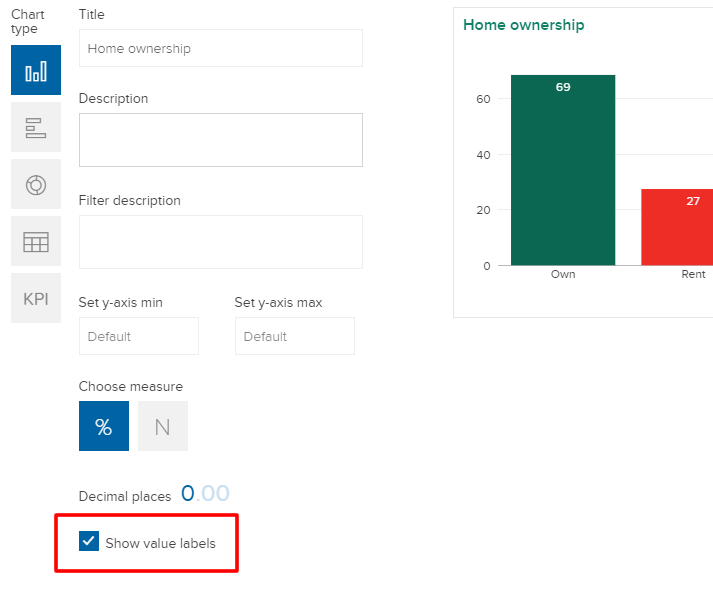This screenshot has width=713, height=599.
Task: Click the Home ownership chart heading
Action: pos(523,25)
